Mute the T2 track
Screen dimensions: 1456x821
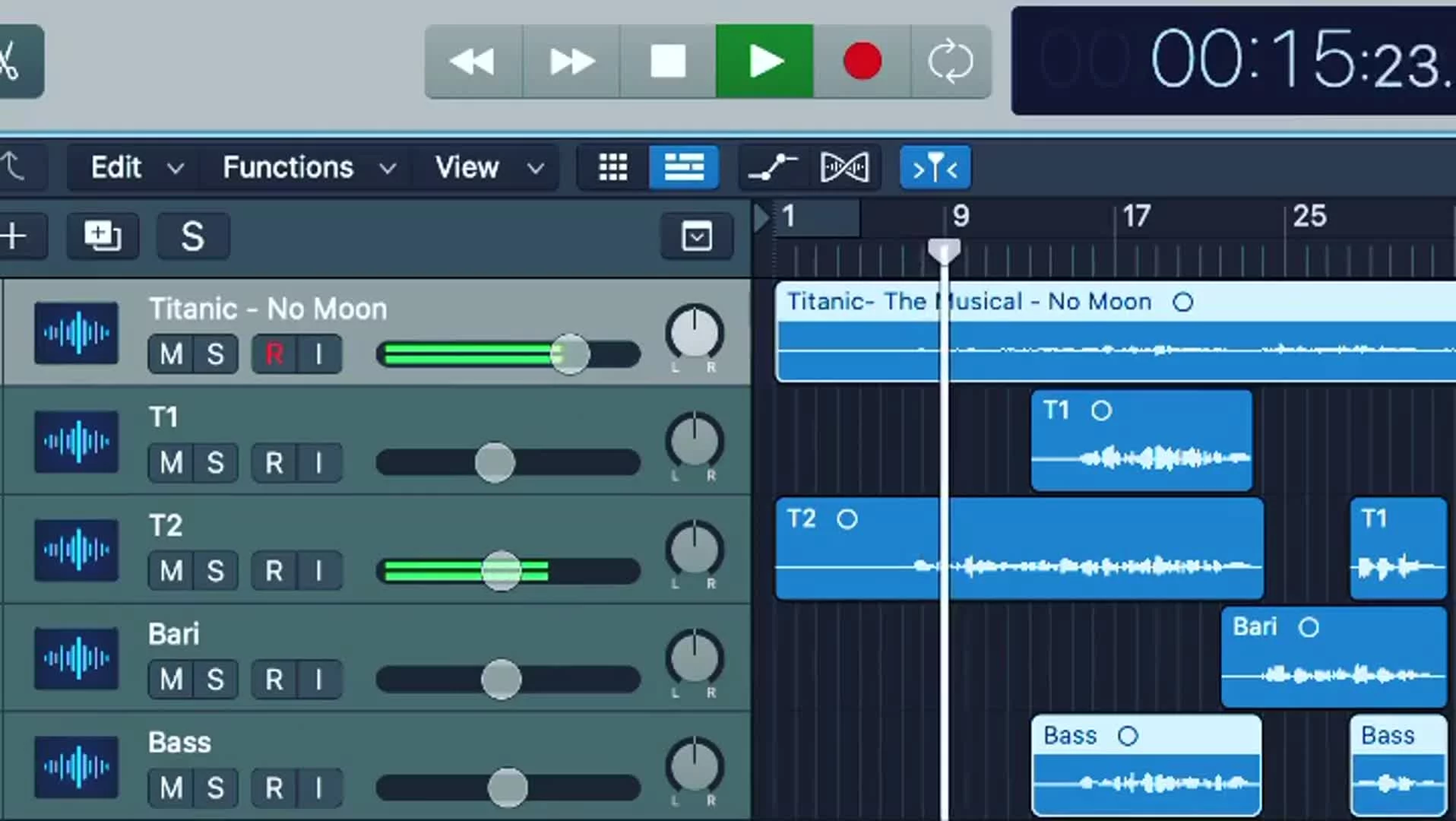(x=171, y=571)
